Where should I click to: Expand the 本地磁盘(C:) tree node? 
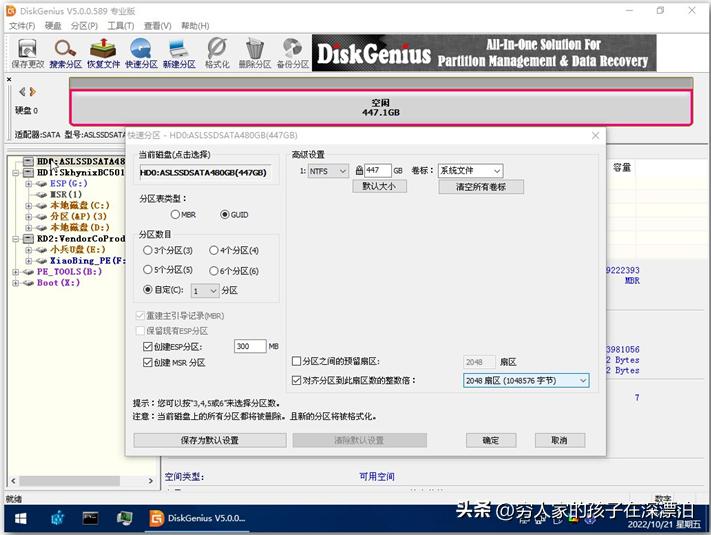click(x=29, y=206)
